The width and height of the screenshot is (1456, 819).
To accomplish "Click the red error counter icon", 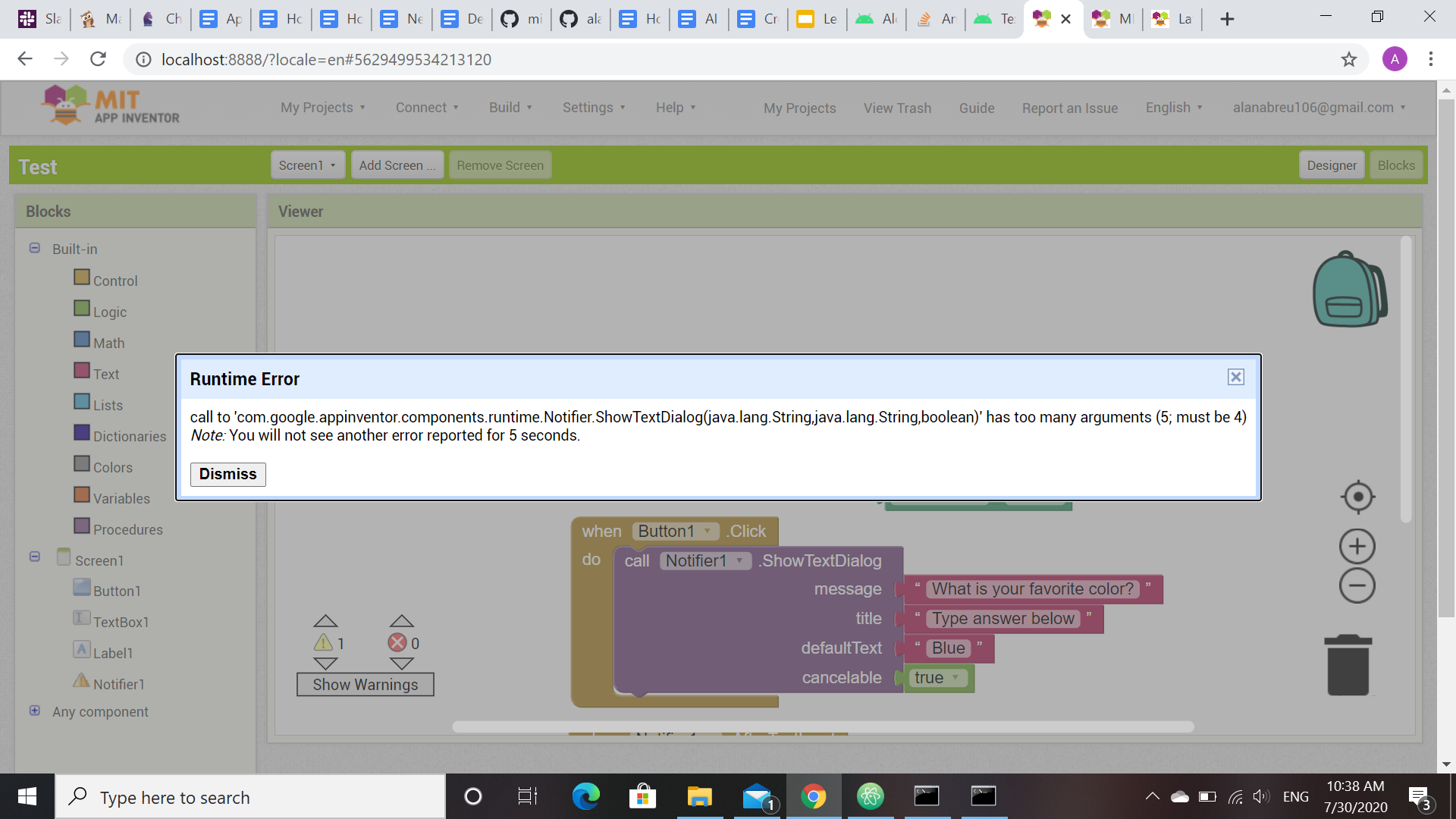I will point(397,643).
